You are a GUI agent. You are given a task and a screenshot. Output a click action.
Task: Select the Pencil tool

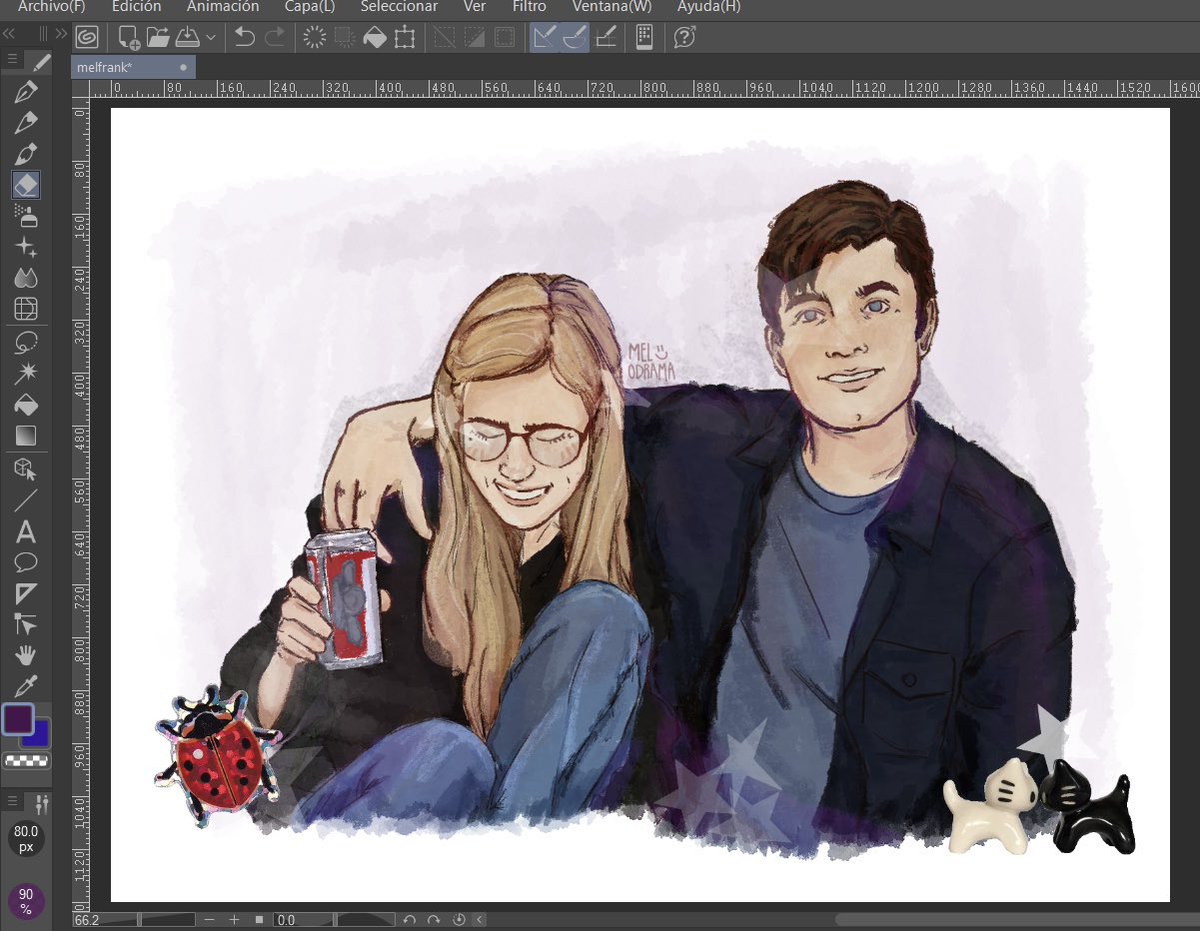coord(26,124)
